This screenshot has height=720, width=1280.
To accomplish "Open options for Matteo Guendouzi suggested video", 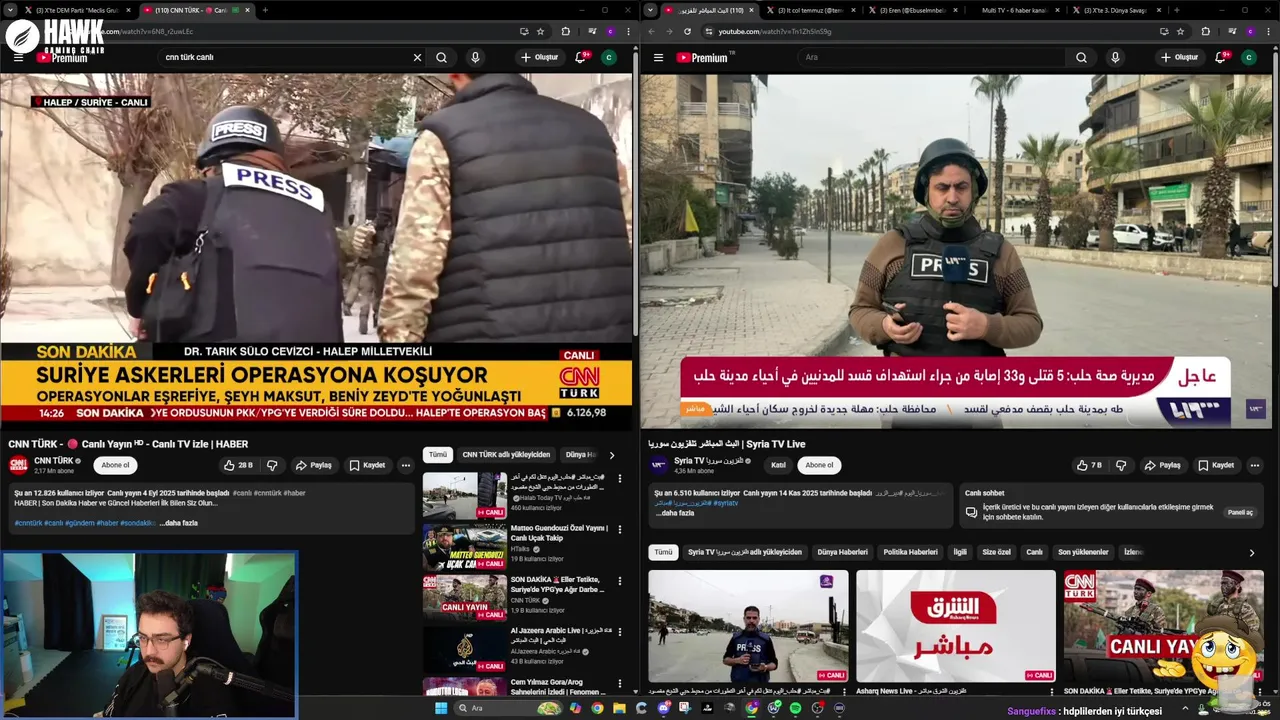I will 619,531.
